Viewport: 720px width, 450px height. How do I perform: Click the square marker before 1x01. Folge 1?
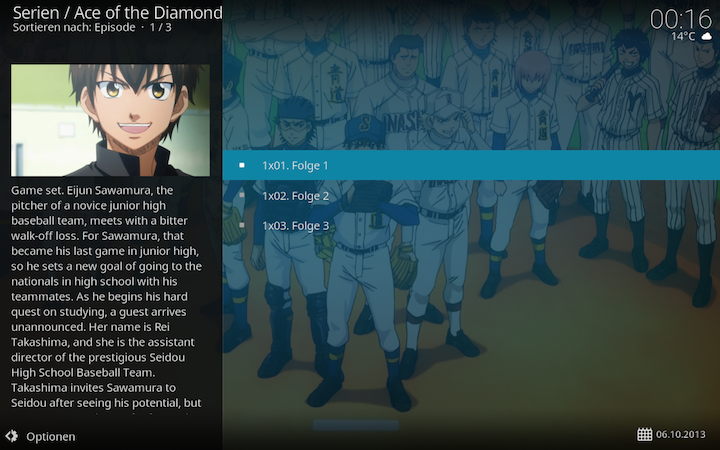(242, 165)
